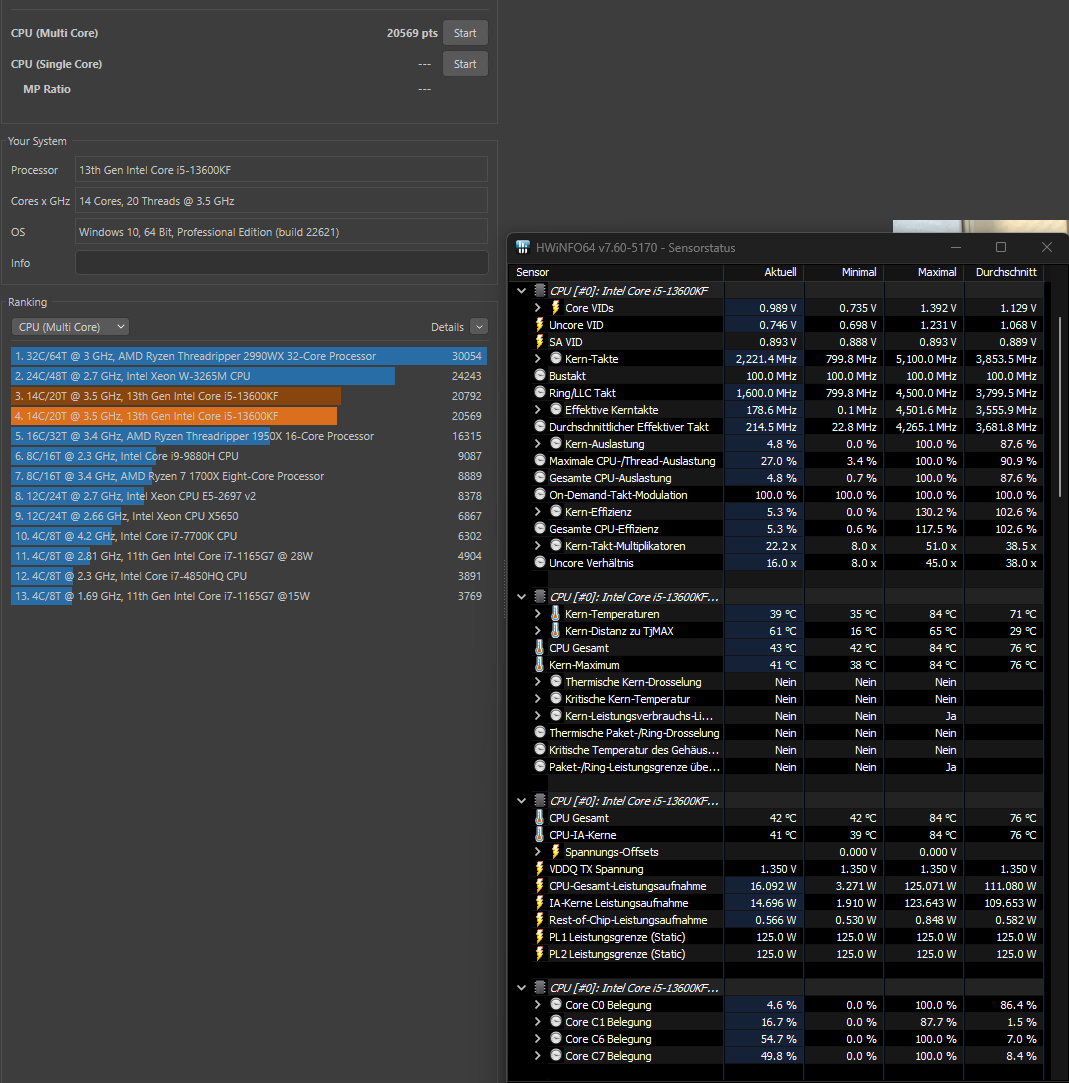Click the icon of On-Demand-Takt-Modulation
This screenshot has height=1083, width=1069.
click(x=540, y=495)
